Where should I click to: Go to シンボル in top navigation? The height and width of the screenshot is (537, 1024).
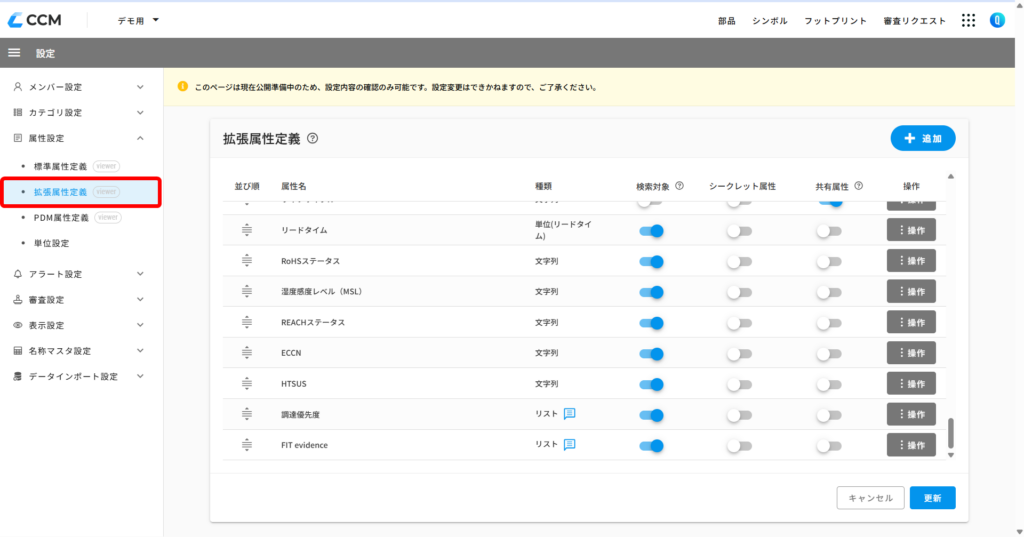tap(770, 21)
